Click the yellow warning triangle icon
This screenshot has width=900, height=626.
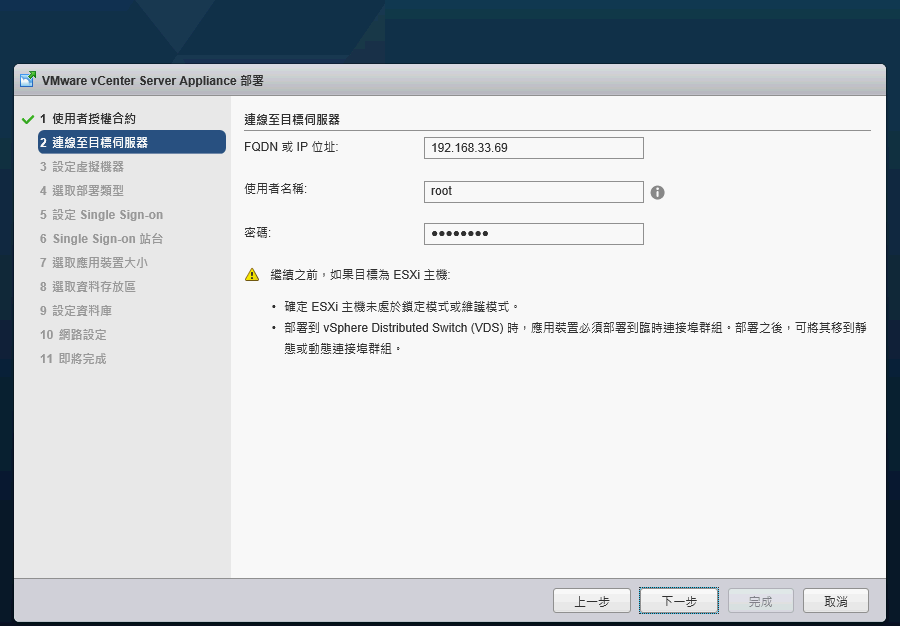(252, 274)
